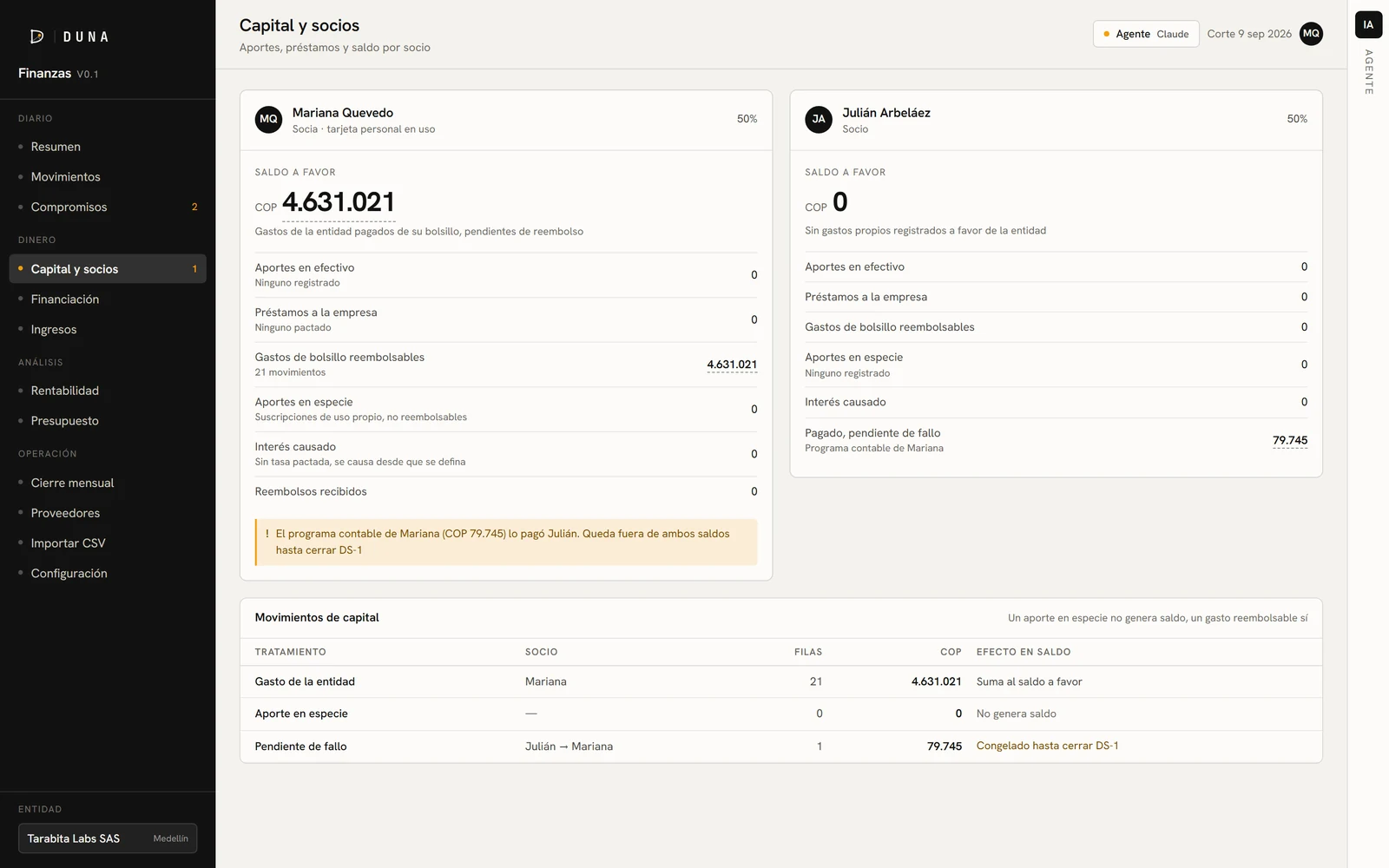
Task: Go to Cierre mensual
Action: pyautogui.click(x=108, y=483)
